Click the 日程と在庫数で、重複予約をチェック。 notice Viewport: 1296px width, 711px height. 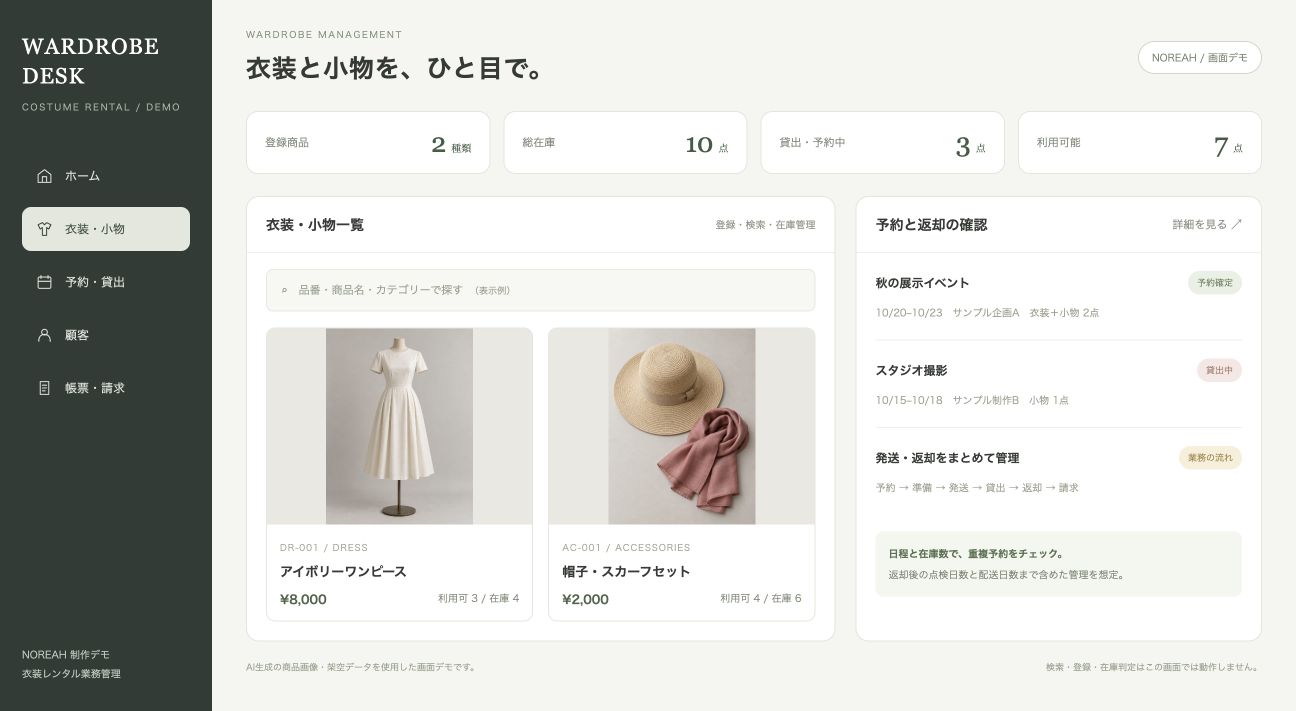[x=977, y=553]
